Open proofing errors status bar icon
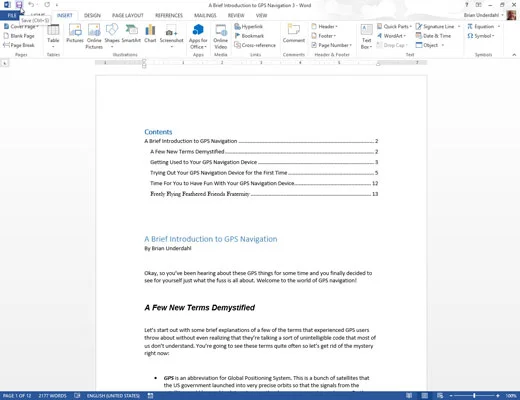Screen dimensions: 520x400 77,396
